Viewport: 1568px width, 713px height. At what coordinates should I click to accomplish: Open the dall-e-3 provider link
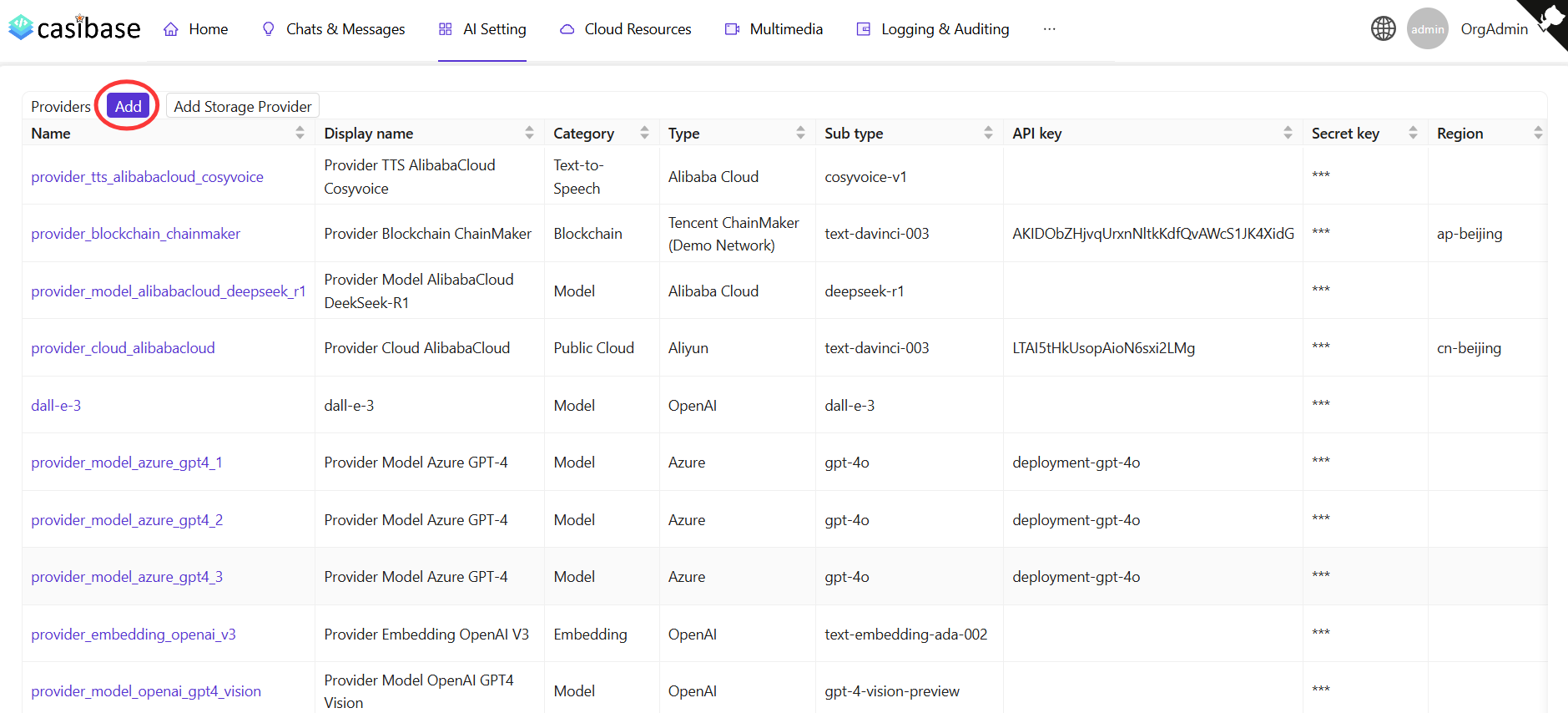pyautogui.click(x=56, y=406)
